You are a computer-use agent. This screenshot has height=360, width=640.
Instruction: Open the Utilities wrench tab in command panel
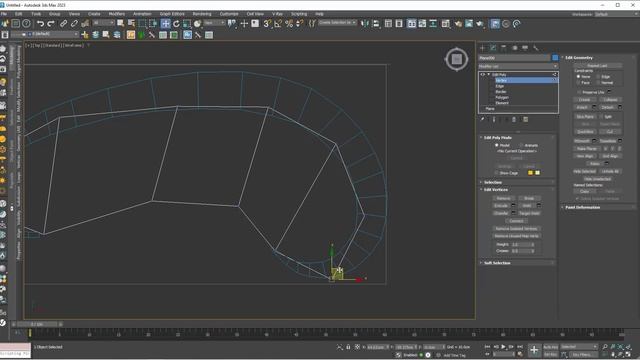[536, 48]
